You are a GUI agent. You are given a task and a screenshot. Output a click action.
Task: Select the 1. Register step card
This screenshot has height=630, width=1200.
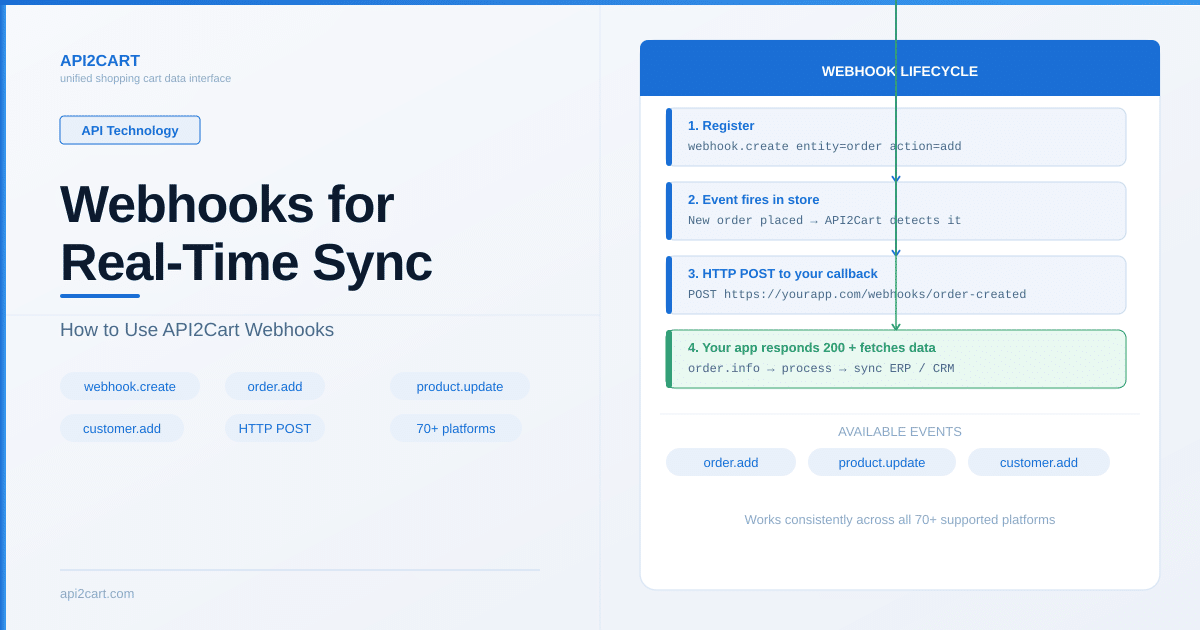(x=896, y=137)
